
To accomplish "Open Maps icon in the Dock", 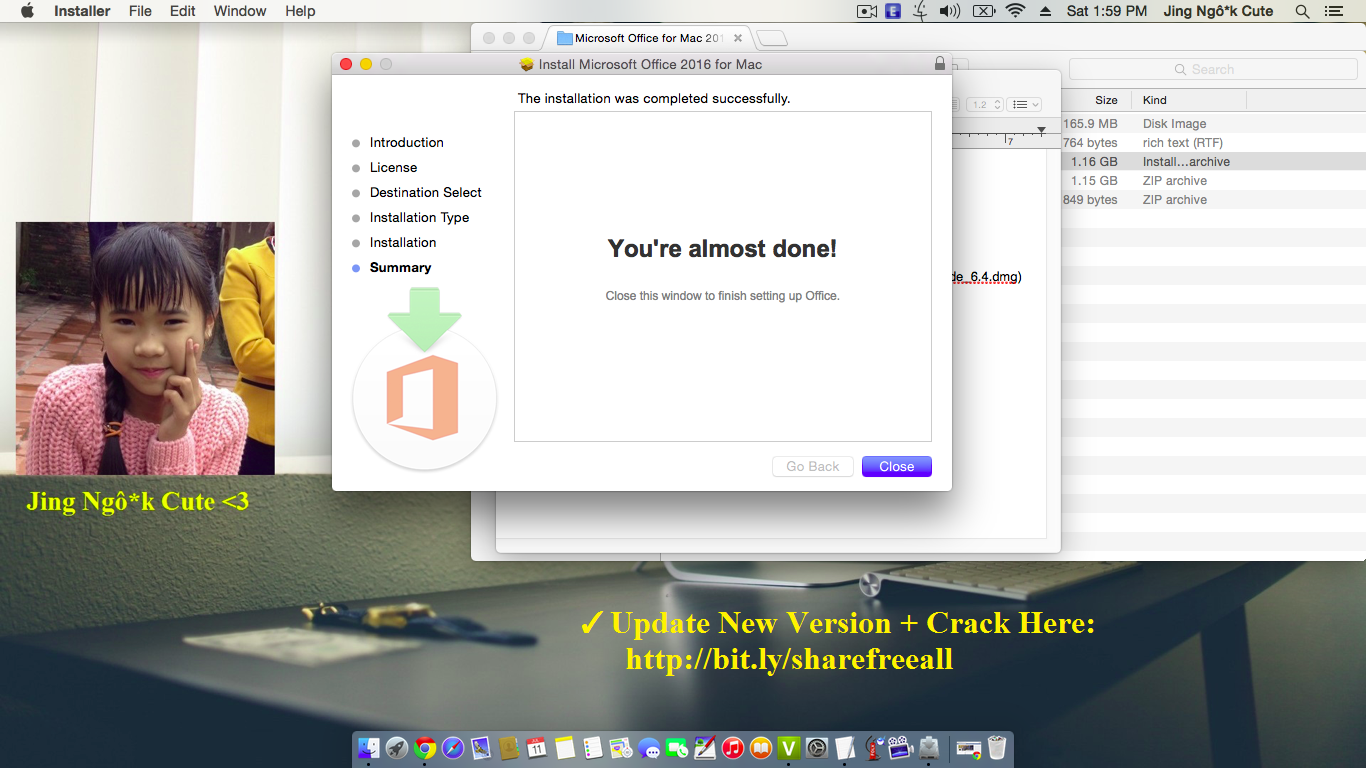I will [621, 747].
